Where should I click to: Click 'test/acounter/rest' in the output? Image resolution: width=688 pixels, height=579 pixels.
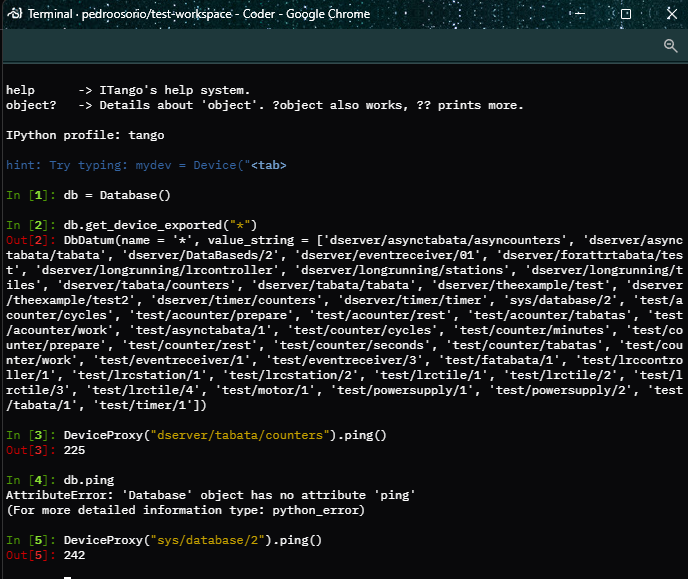(380, 315)
